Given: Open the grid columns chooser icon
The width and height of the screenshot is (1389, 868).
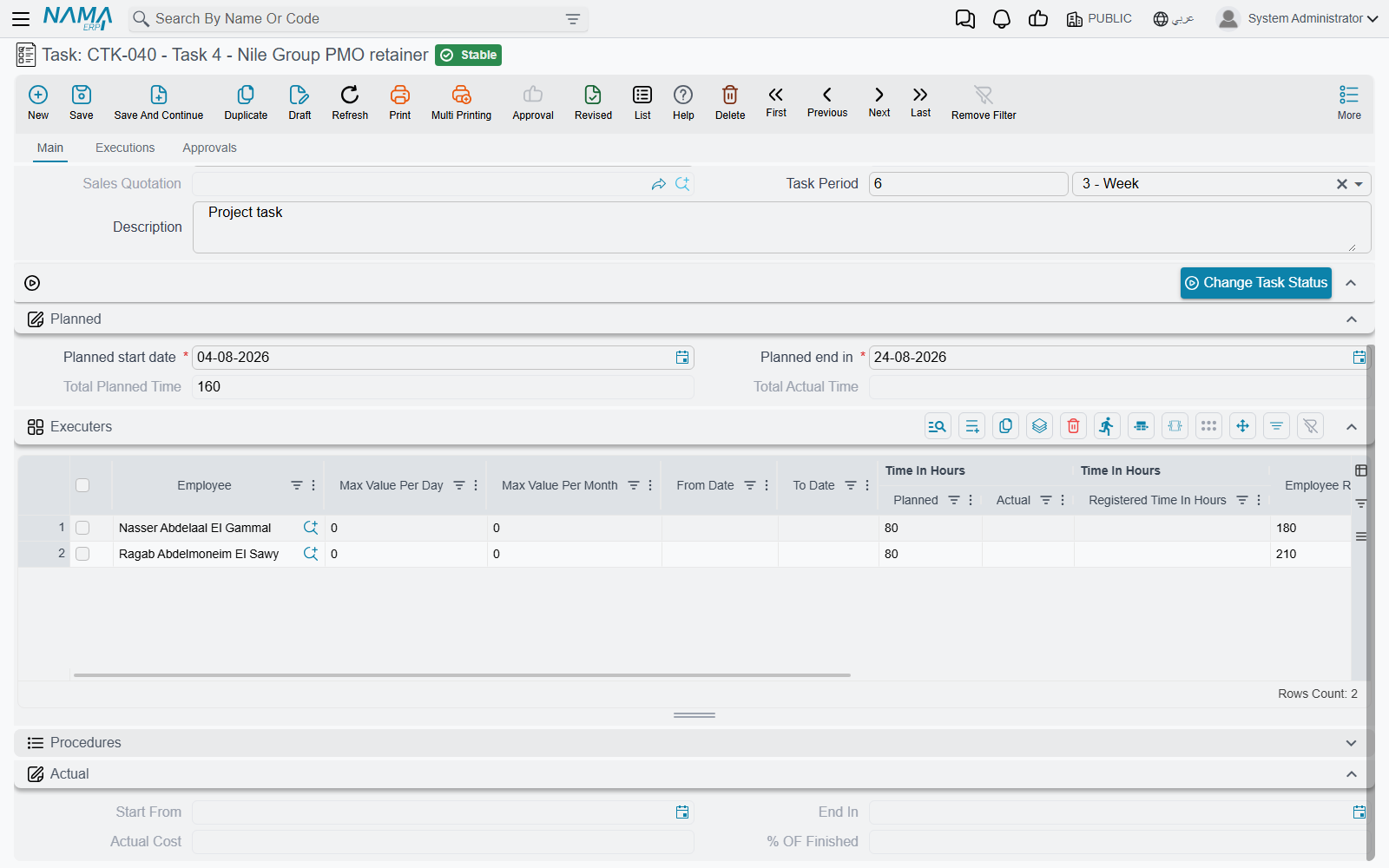Looking at the screenshot, I should click(x=1361, y=470).
